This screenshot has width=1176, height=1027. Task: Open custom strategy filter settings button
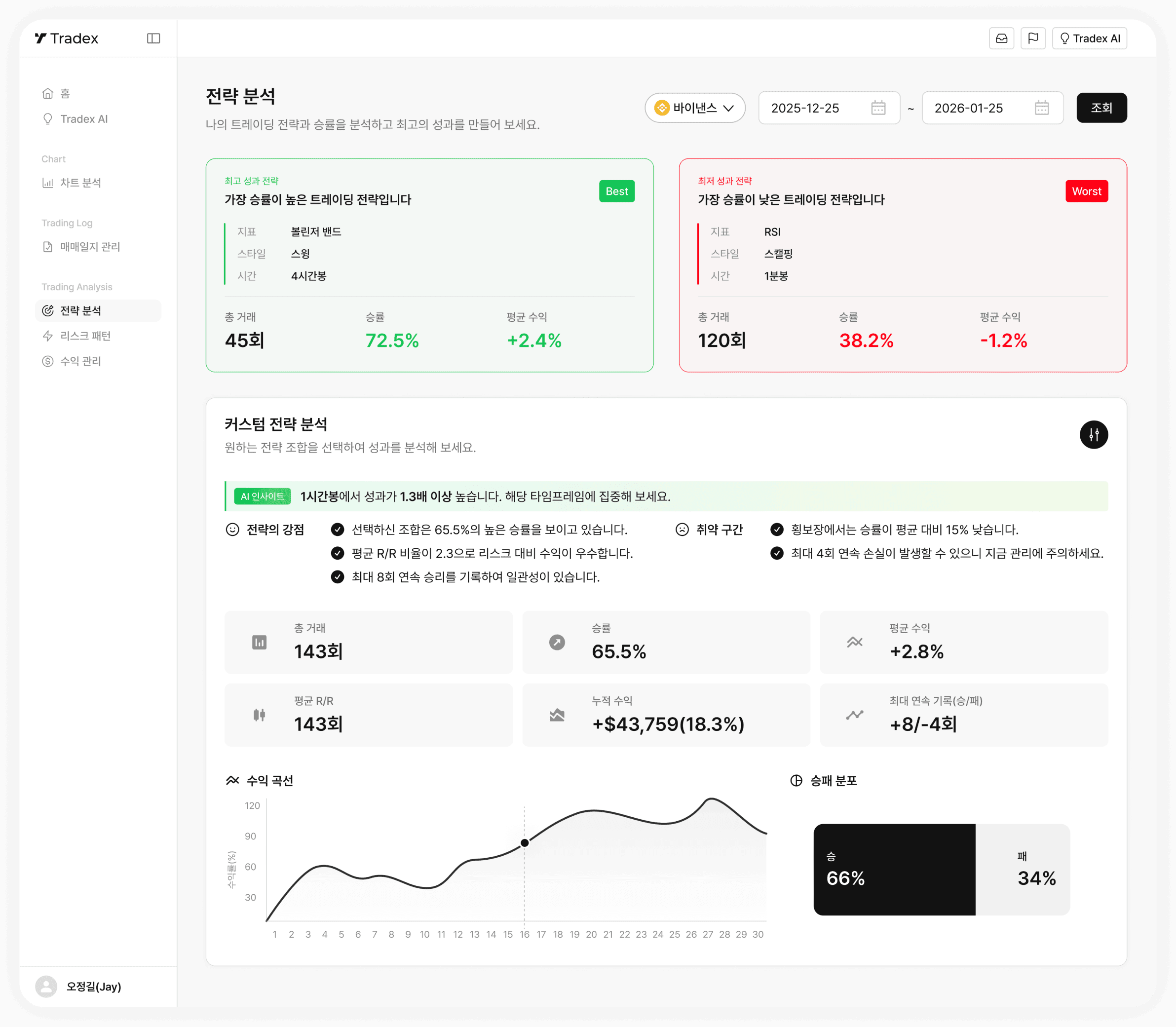[1094, 434]
